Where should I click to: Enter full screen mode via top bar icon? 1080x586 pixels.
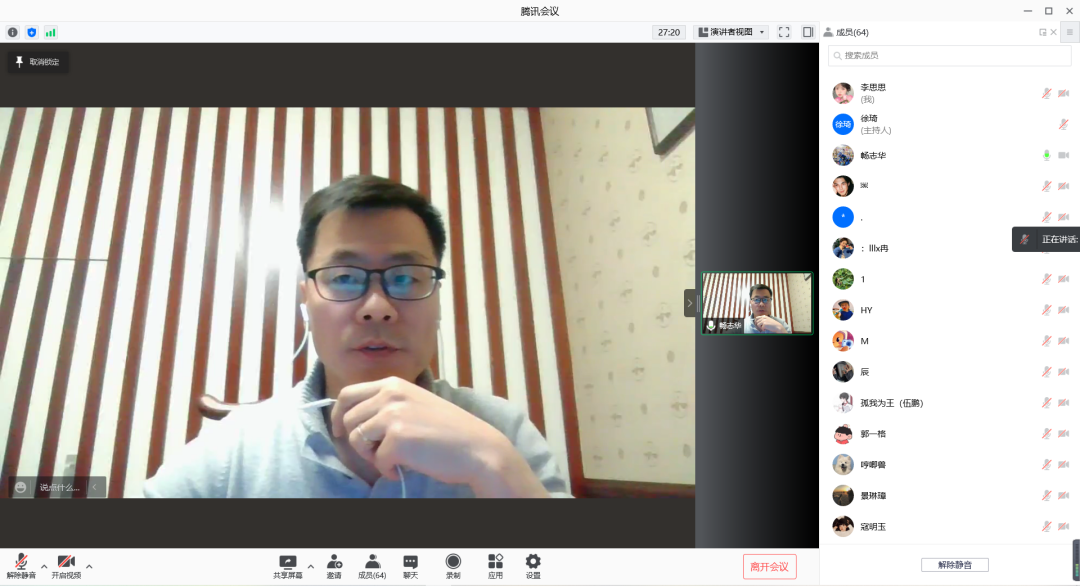(x=784, y=32)
